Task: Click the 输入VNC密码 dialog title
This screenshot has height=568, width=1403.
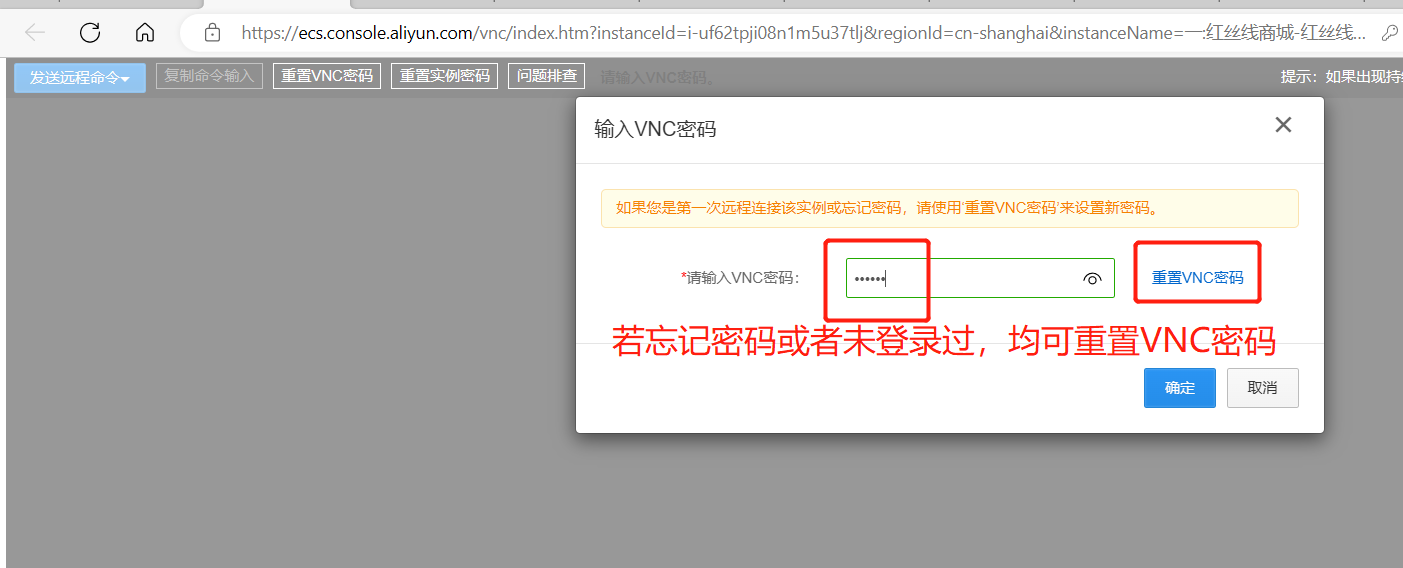Action: [x=655, y=129]
